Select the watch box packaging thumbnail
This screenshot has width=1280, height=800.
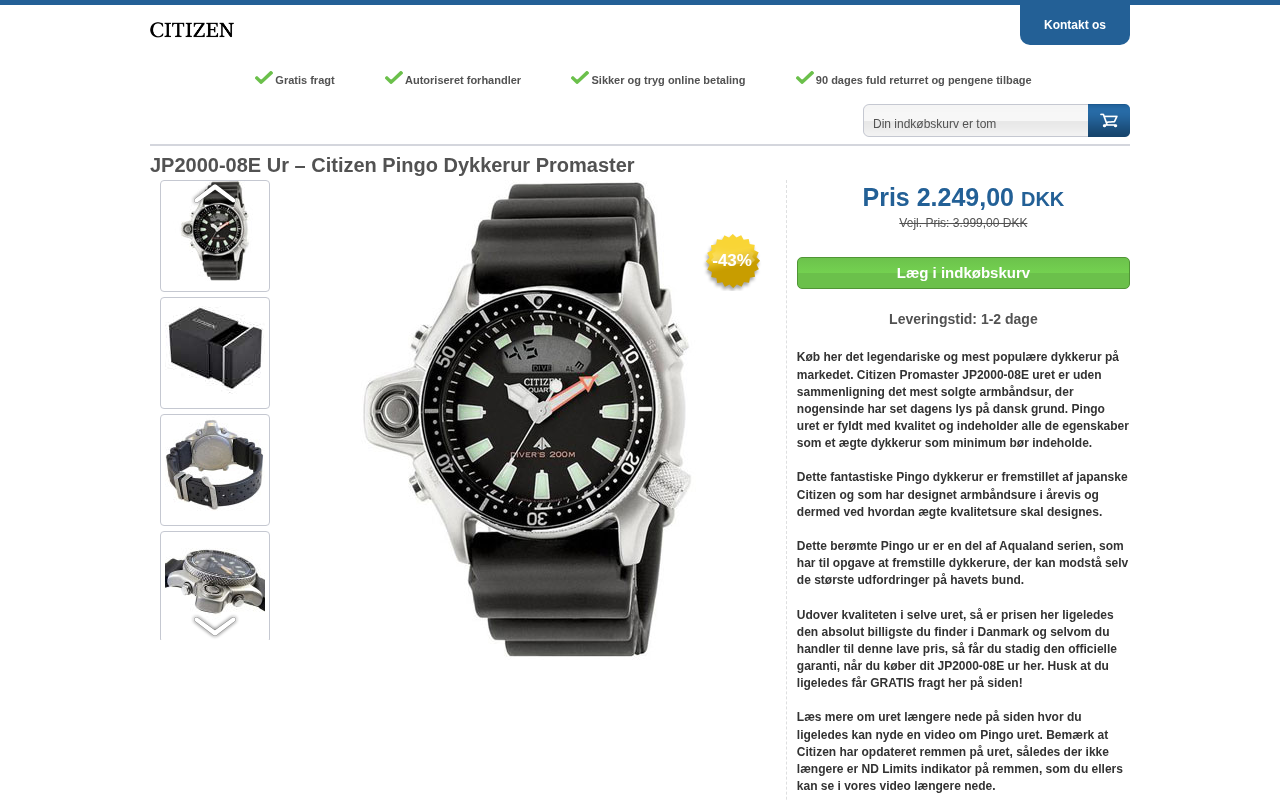tap(215, 352)
